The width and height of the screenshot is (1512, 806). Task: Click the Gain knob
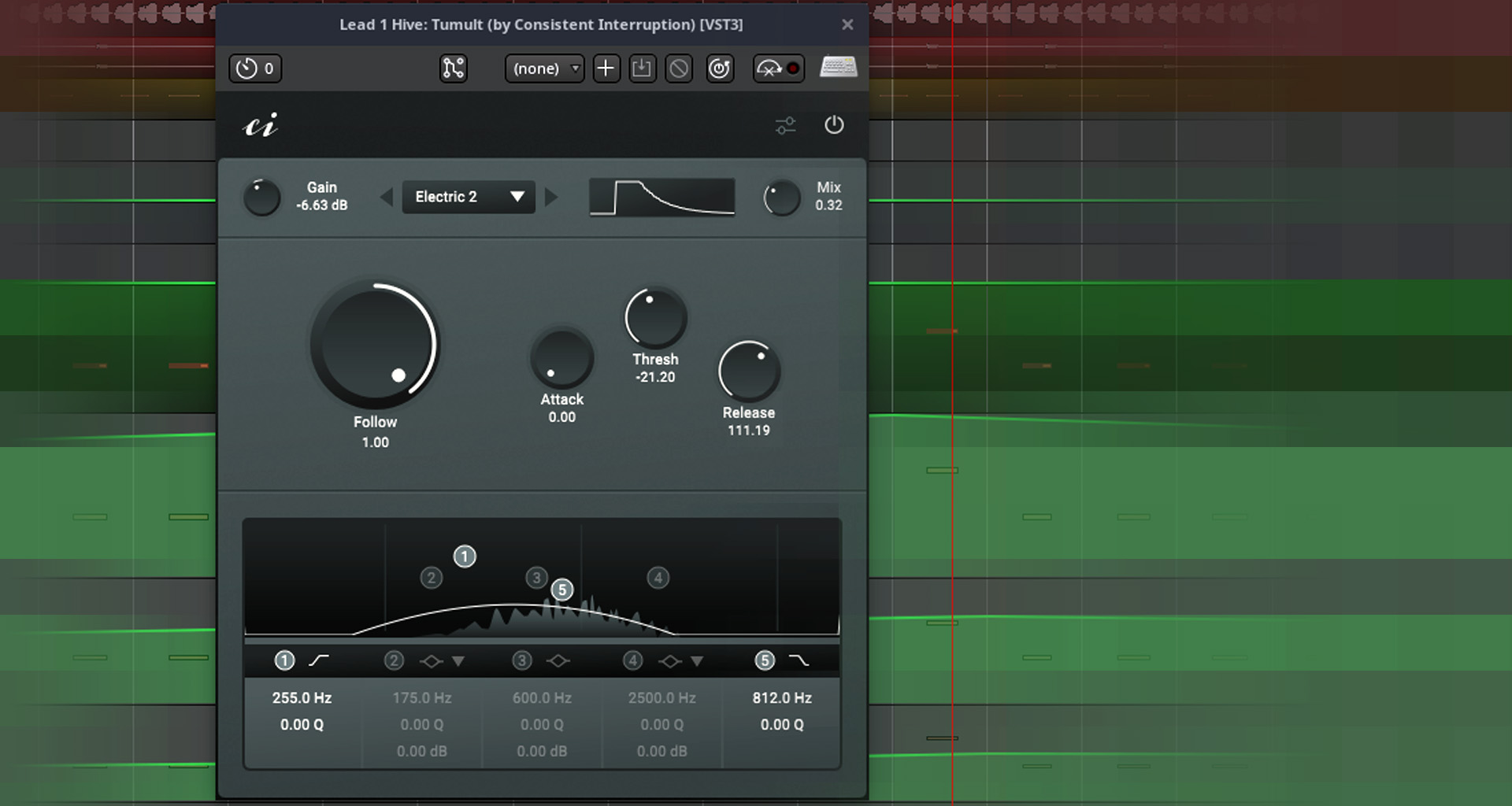(x=261, y=197)
